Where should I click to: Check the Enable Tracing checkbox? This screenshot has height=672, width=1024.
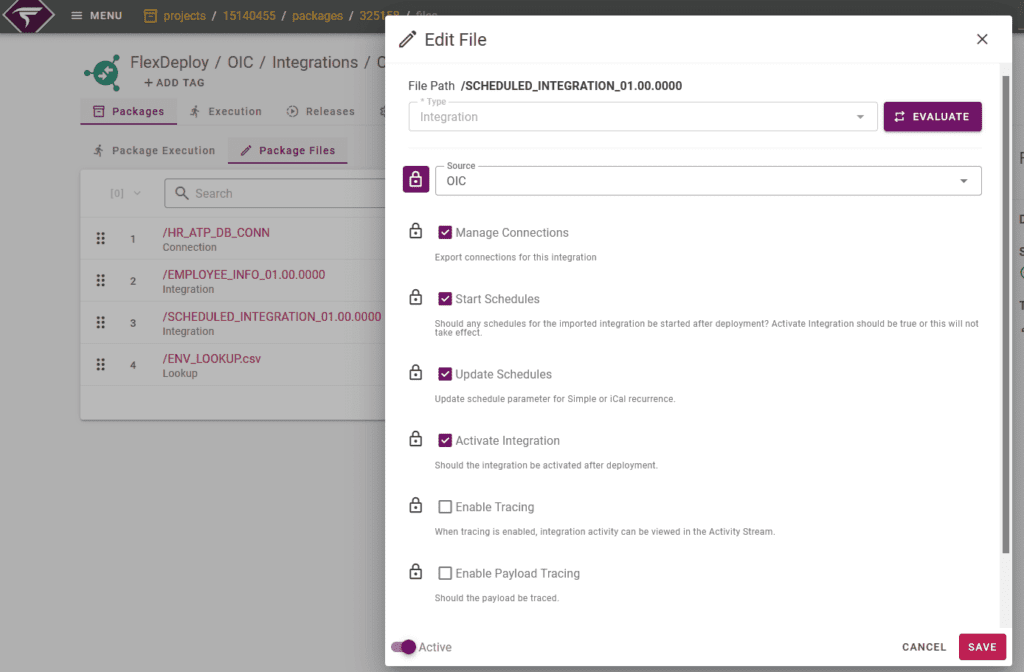click(445, 507)
